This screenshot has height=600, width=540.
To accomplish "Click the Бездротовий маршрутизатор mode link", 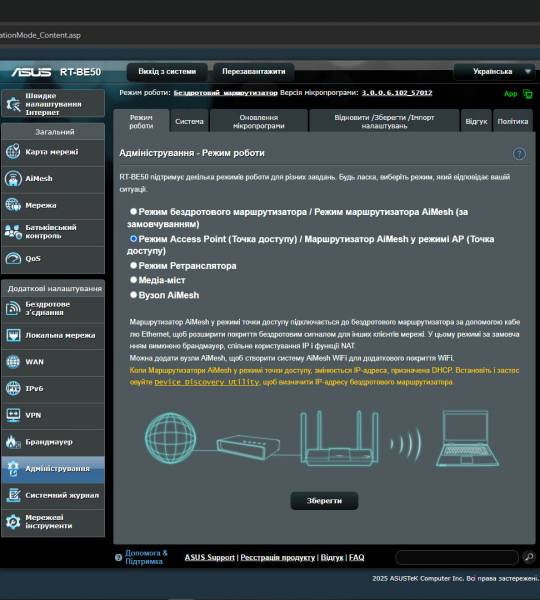I will (226, 93).
